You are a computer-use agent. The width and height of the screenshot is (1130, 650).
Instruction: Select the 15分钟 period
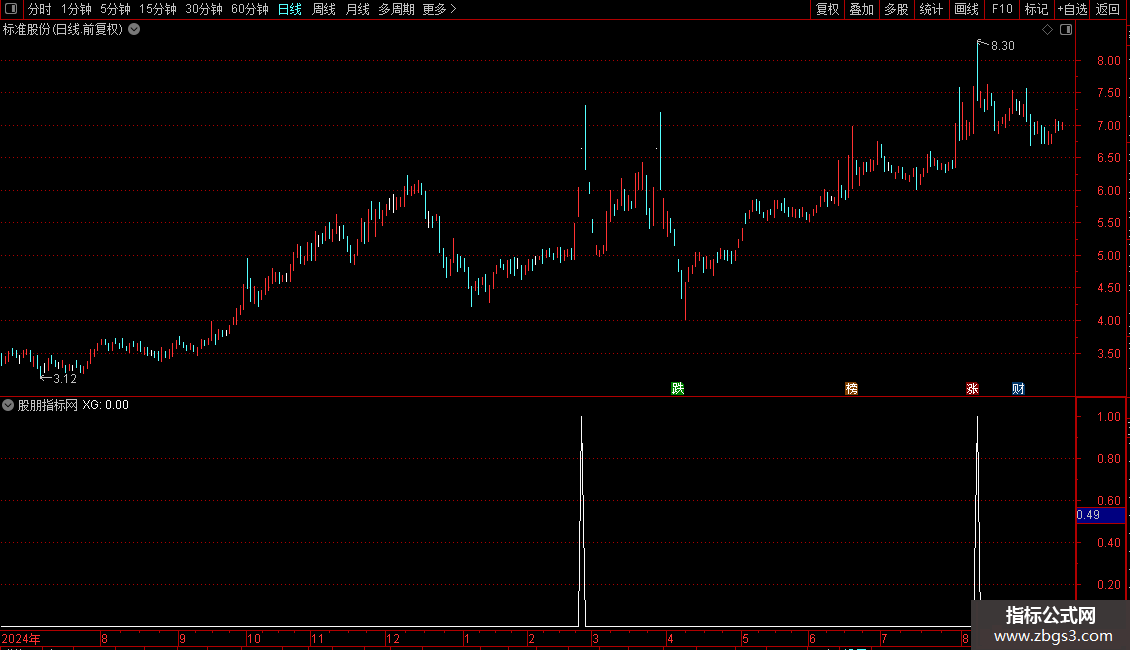coord(157,9)
